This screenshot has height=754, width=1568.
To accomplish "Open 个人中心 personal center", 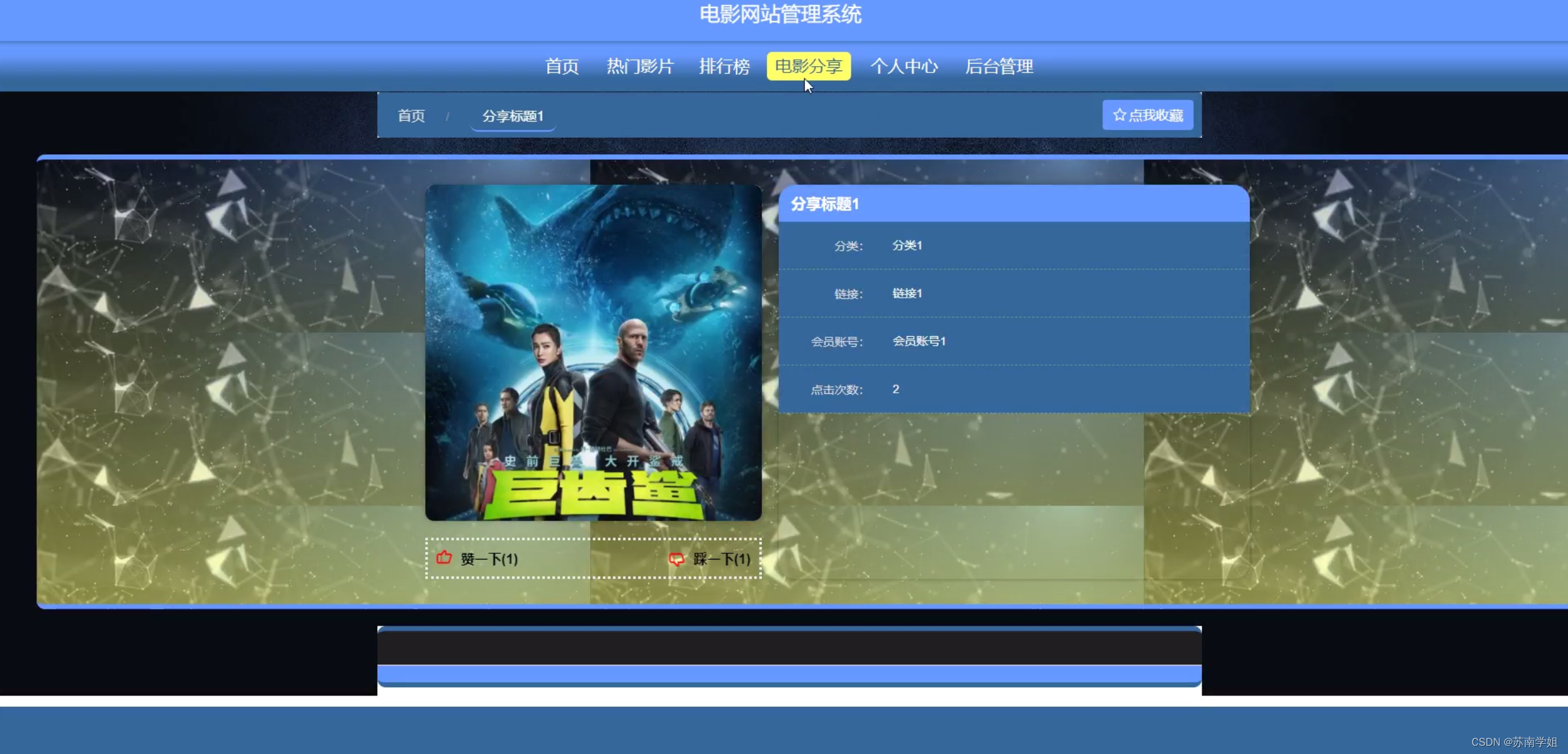I will click(x=904, y=66).
